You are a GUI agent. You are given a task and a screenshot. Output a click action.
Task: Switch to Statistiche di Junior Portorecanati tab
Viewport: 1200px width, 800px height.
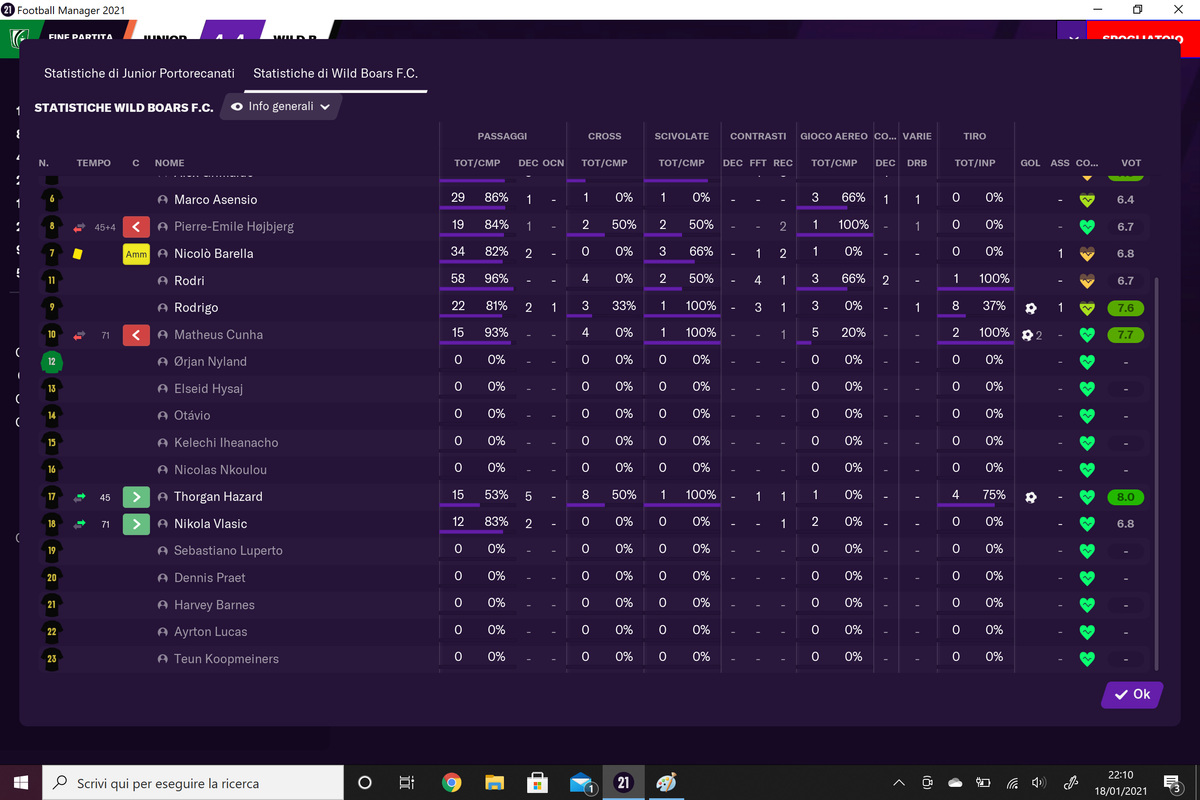click(139, 73)
